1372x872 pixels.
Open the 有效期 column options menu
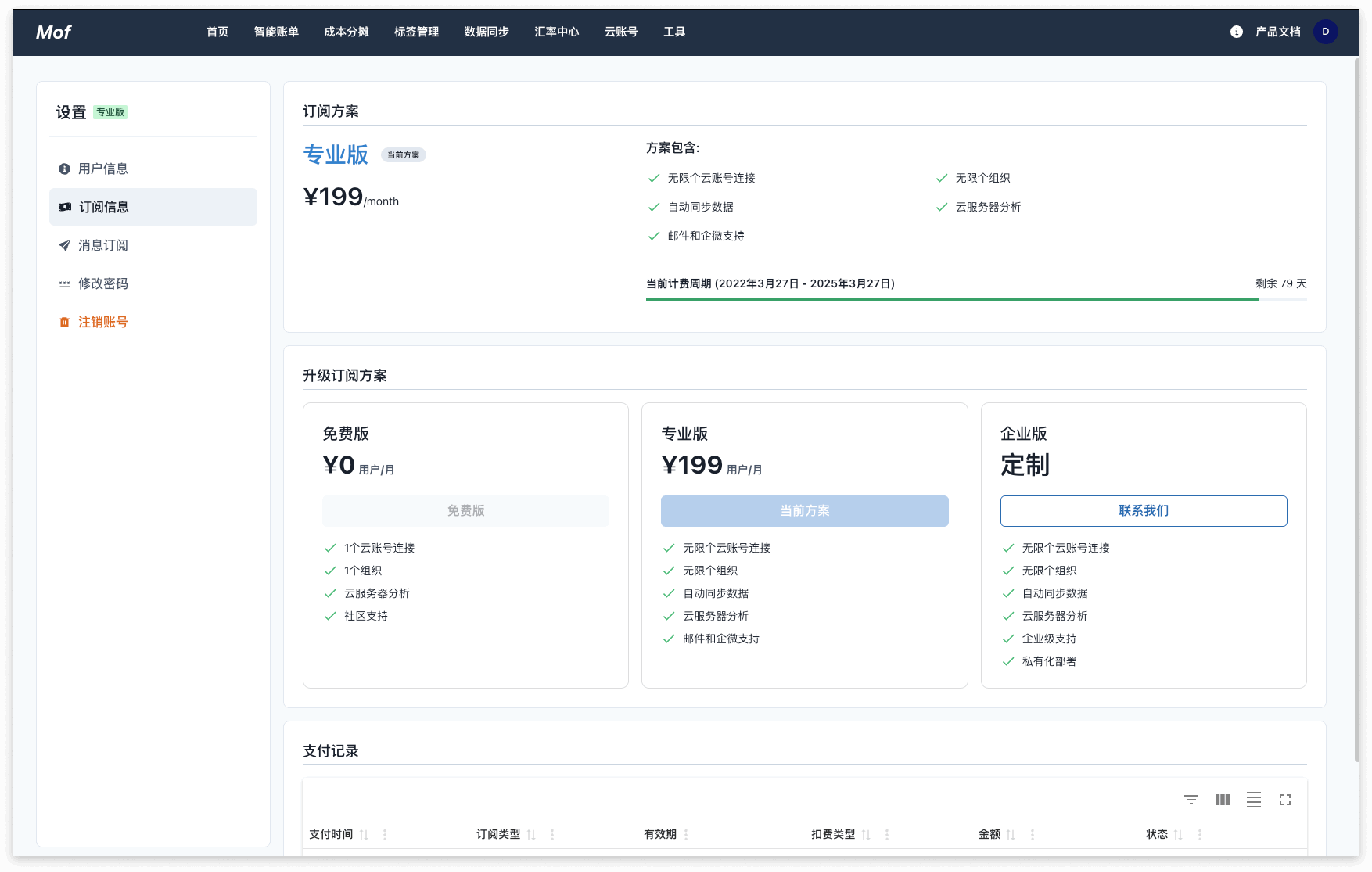686,834
